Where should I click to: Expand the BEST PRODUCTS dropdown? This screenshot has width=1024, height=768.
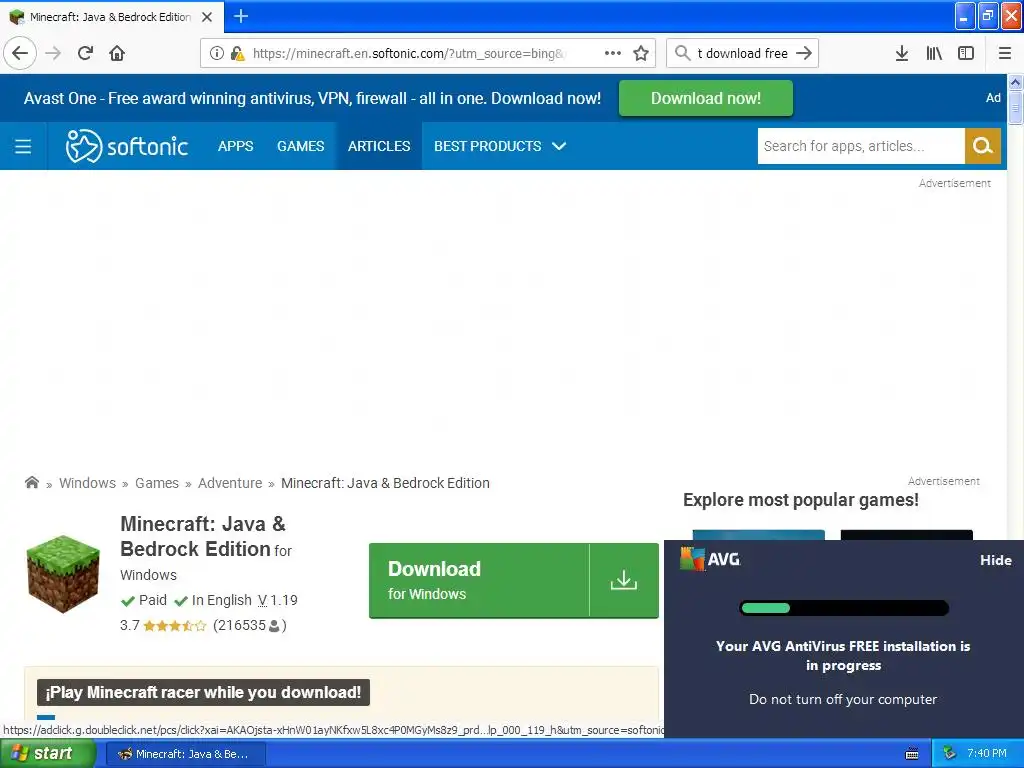click(x=500, y=146)
